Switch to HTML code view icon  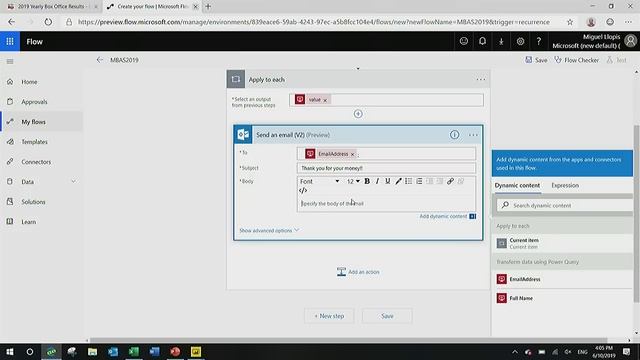pyautogui.click(x=303, y=191)
